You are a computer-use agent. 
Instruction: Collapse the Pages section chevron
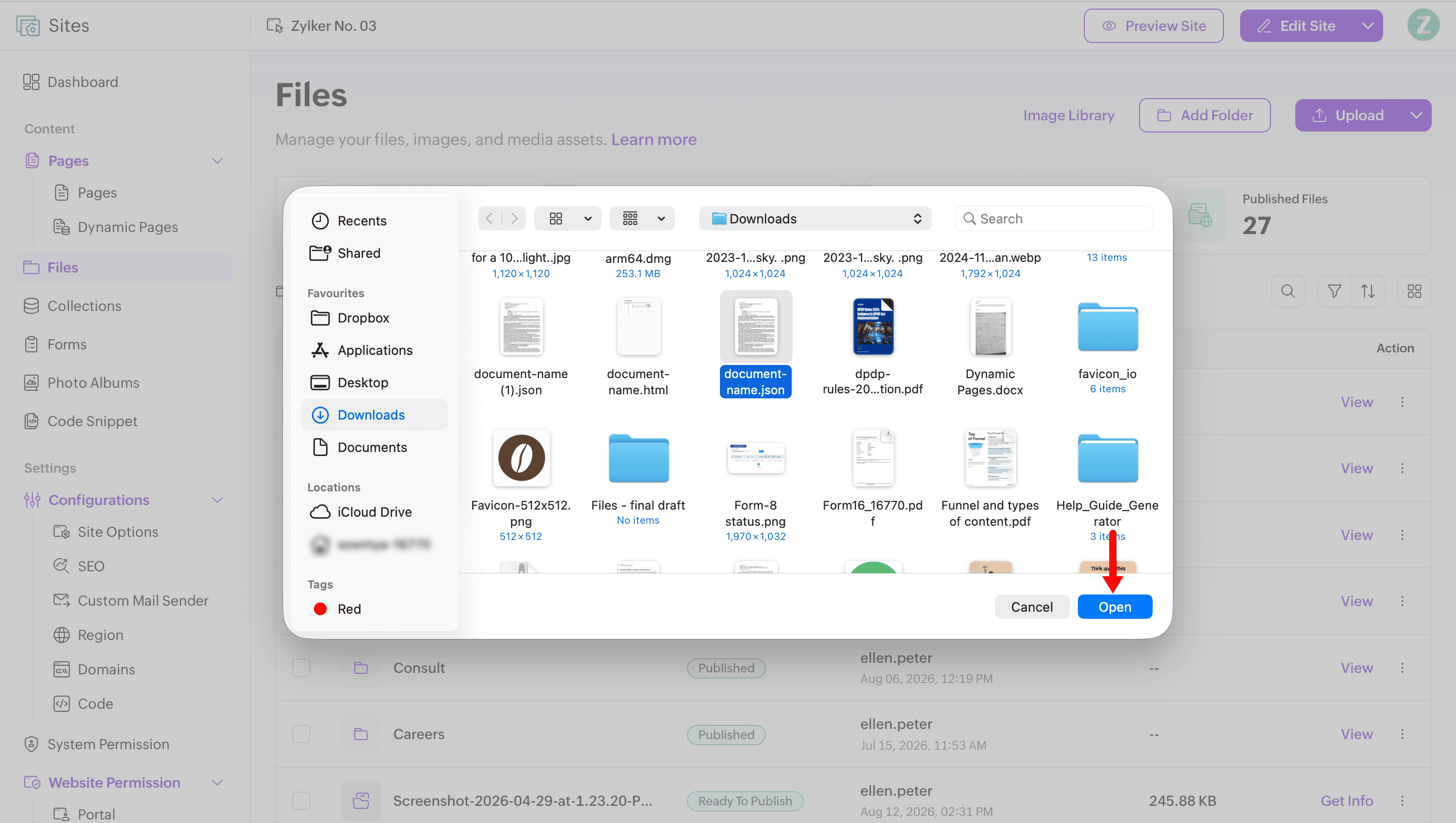point(217,161)
